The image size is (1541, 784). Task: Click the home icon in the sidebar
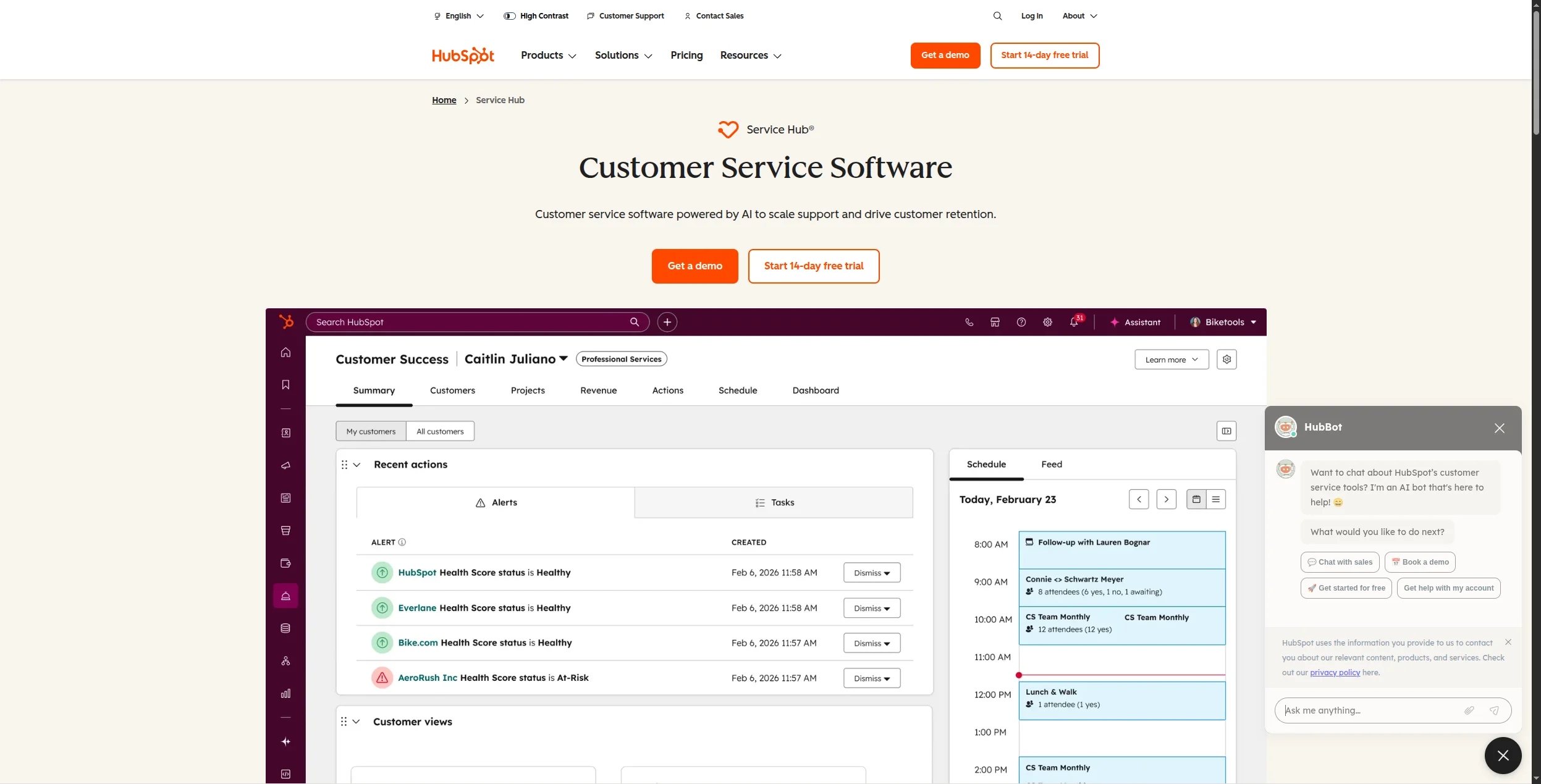(x=285, y=352)
